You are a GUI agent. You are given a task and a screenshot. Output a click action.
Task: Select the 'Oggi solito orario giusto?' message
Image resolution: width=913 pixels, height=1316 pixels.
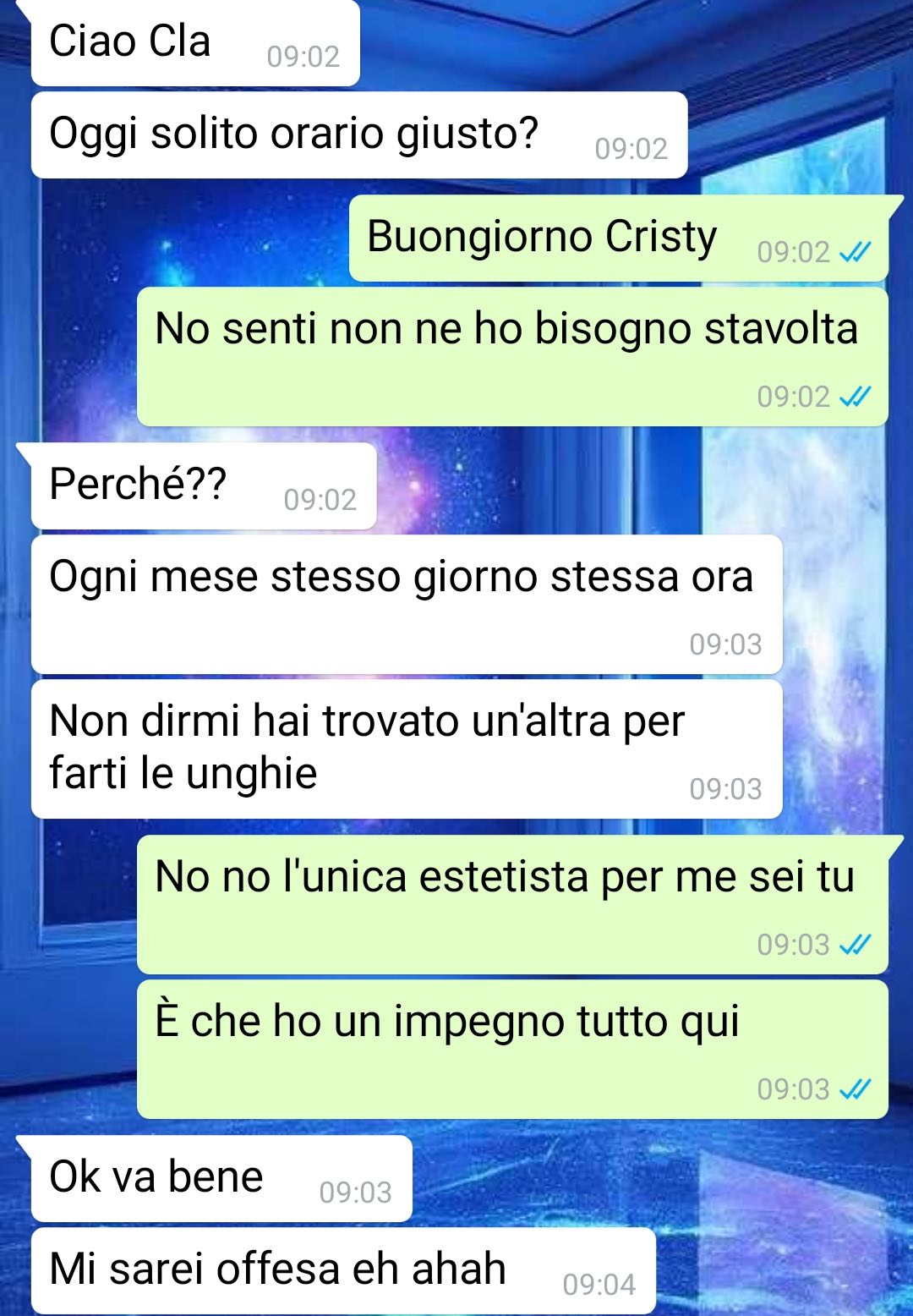coord(359,134)
